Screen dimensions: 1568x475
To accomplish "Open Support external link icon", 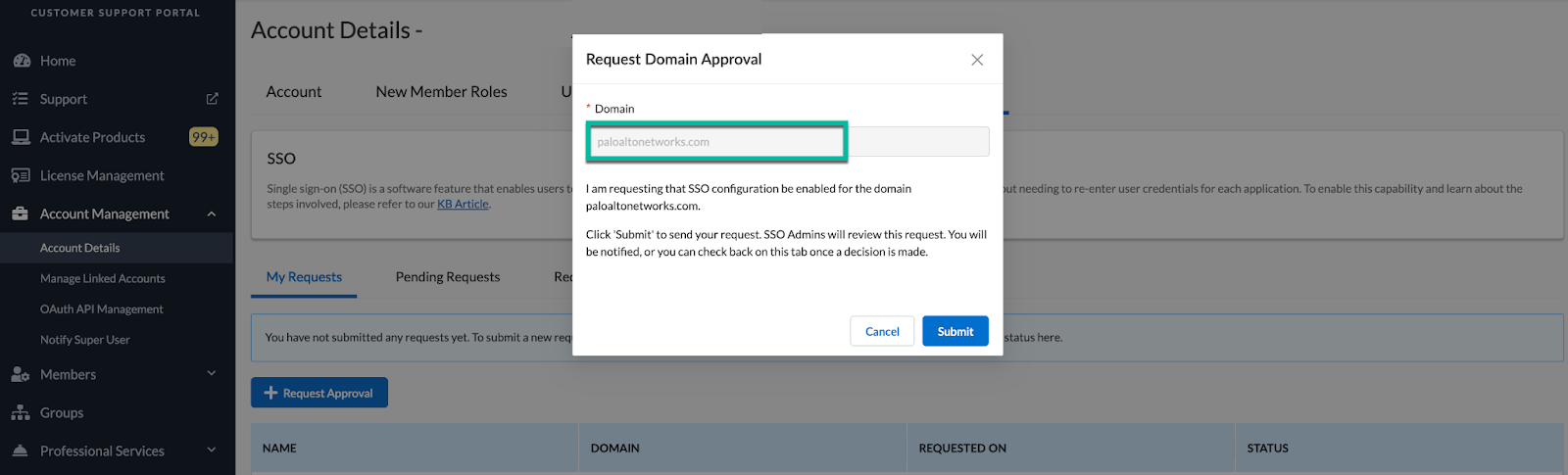I will tap(212, 99).
